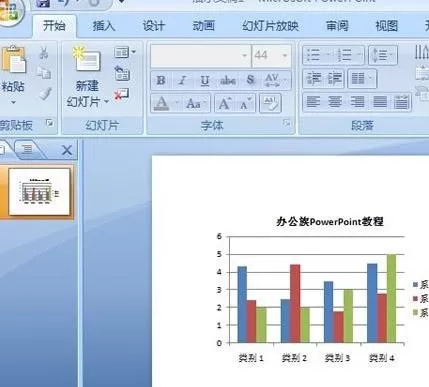Toggle Italic formatting
Viewport: 429px width, 387px height.
pos(182,80)
